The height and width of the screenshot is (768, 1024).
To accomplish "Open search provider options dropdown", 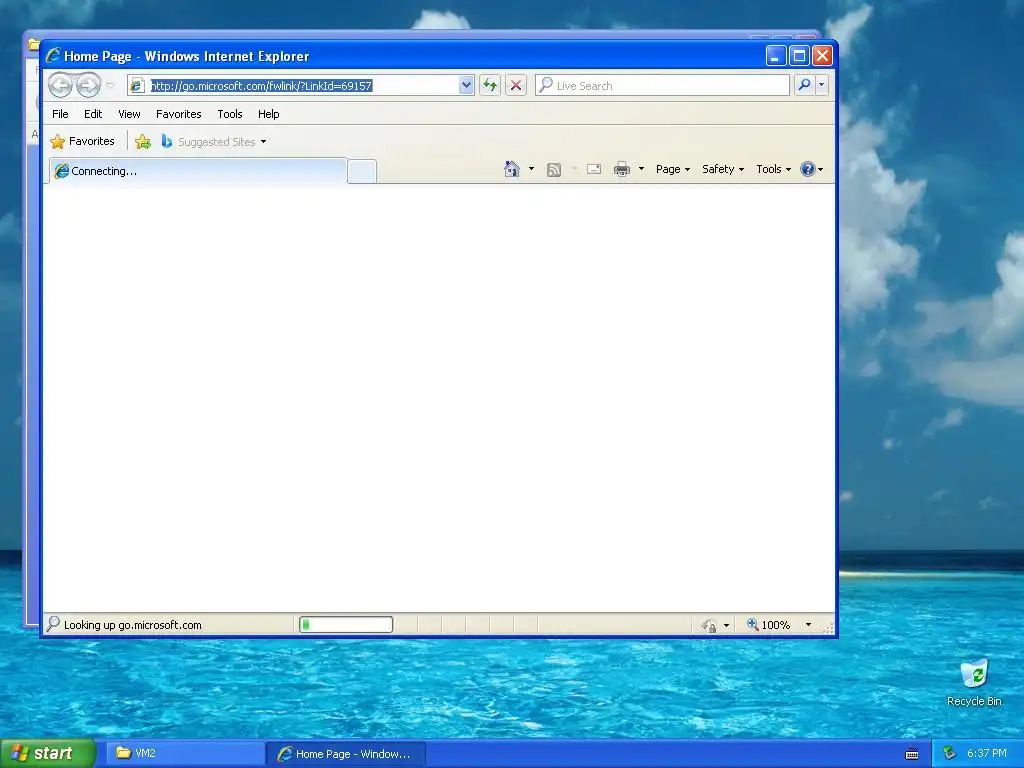I will click(822, 85).
